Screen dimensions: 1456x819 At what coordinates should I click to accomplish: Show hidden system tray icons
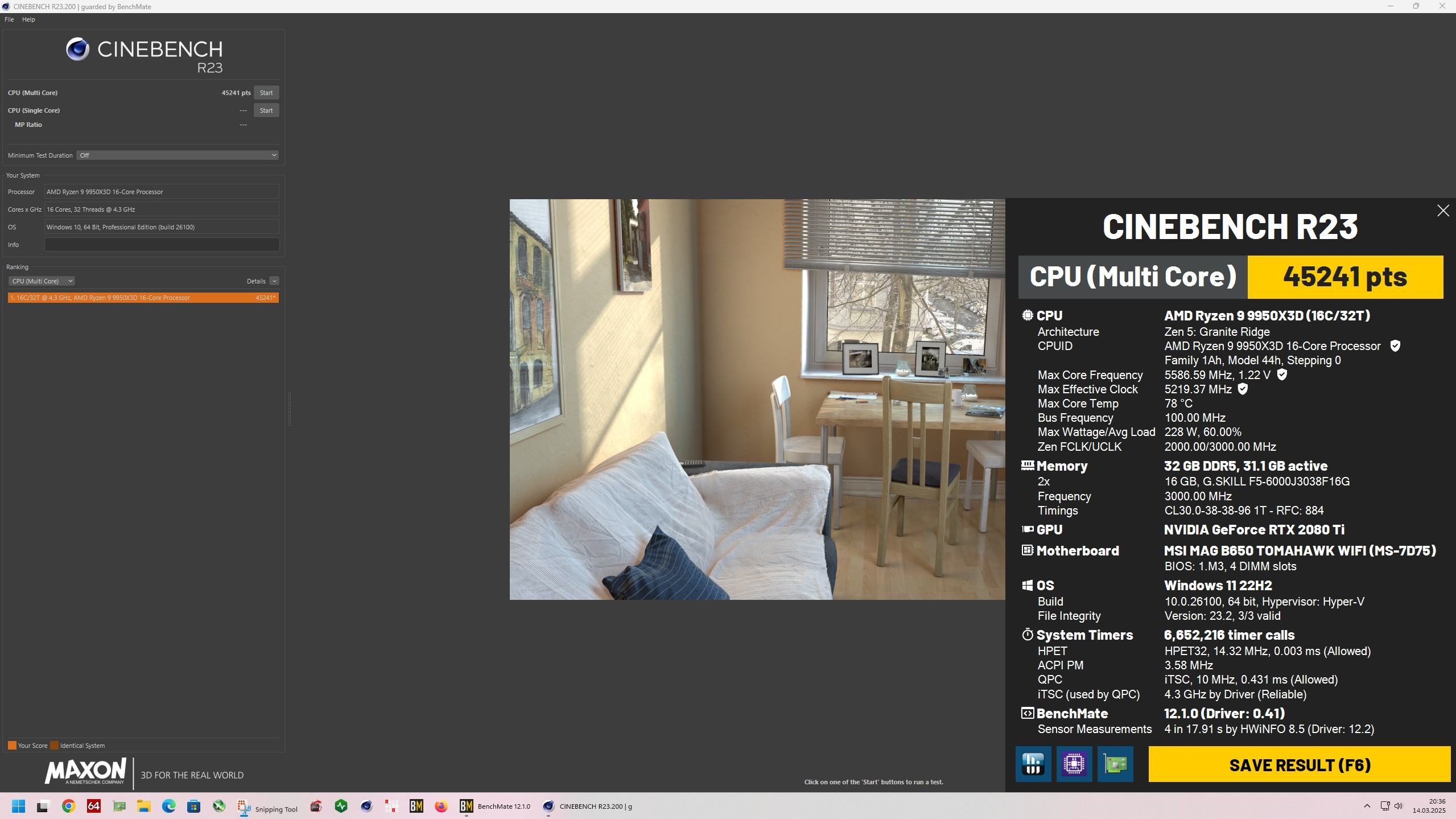pos(1367,806)
